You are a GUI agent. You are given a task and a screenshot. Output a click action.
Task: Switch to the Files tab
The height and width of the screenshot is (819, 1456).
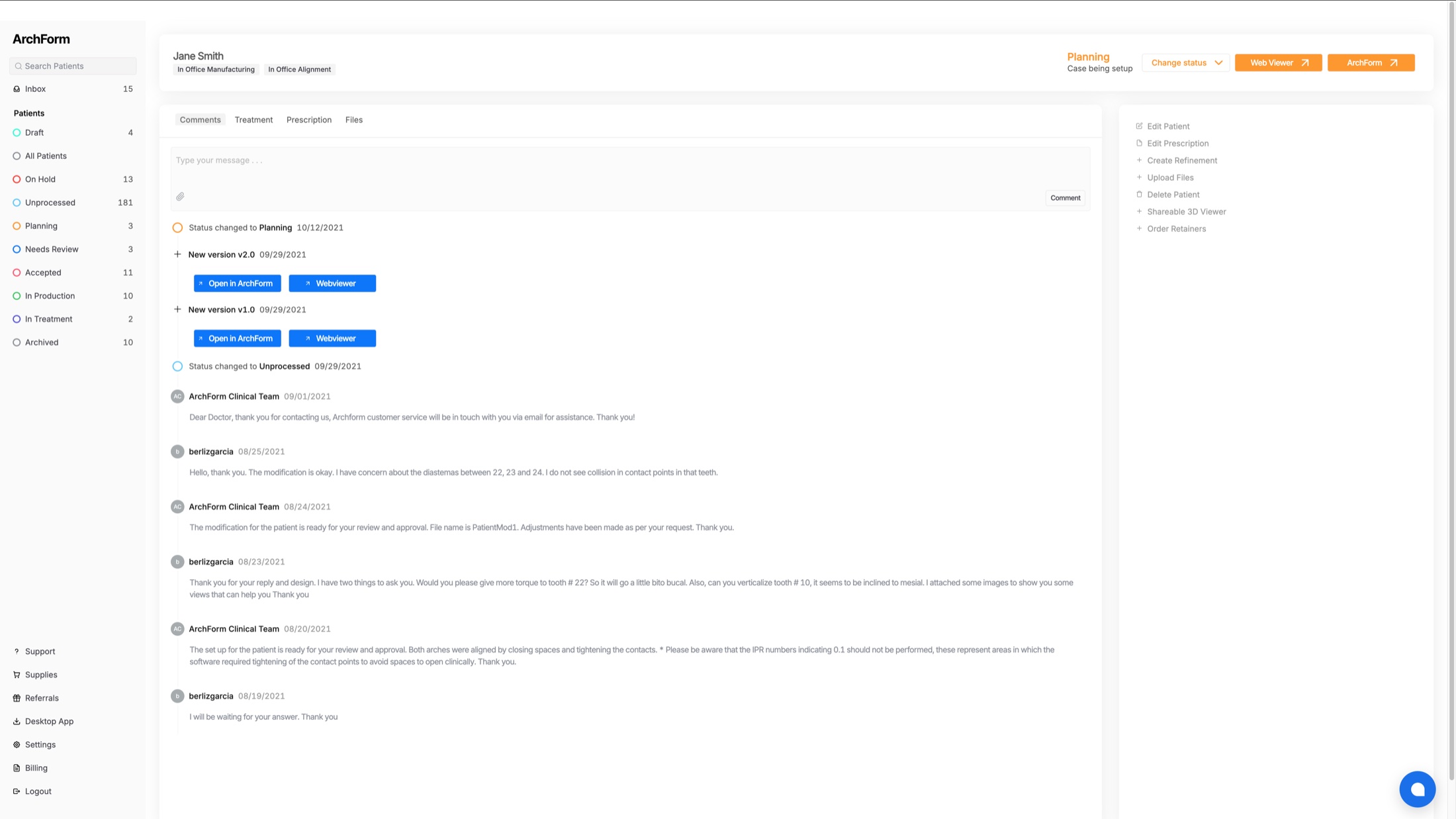[354, 120]
